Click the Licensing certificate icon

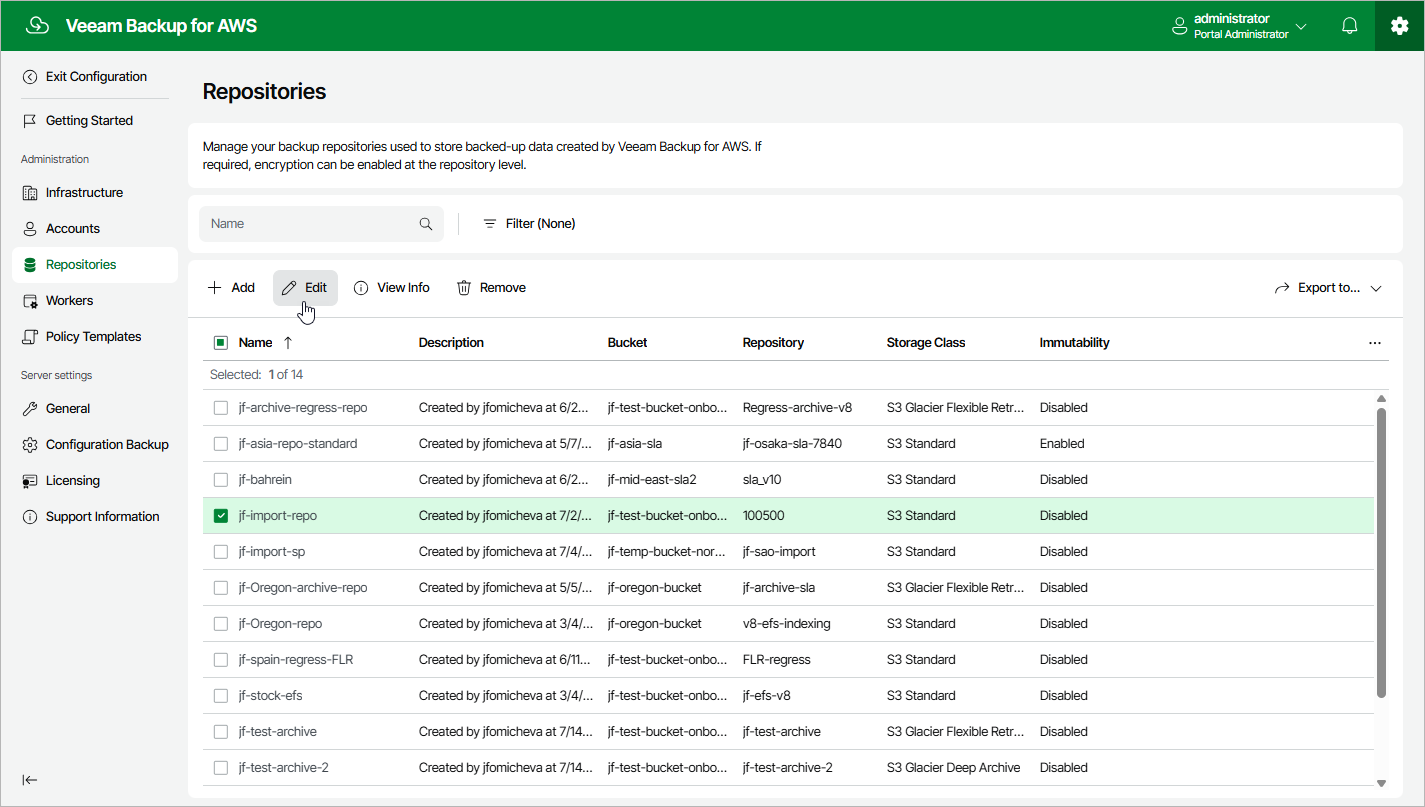(x=30, y=481)
